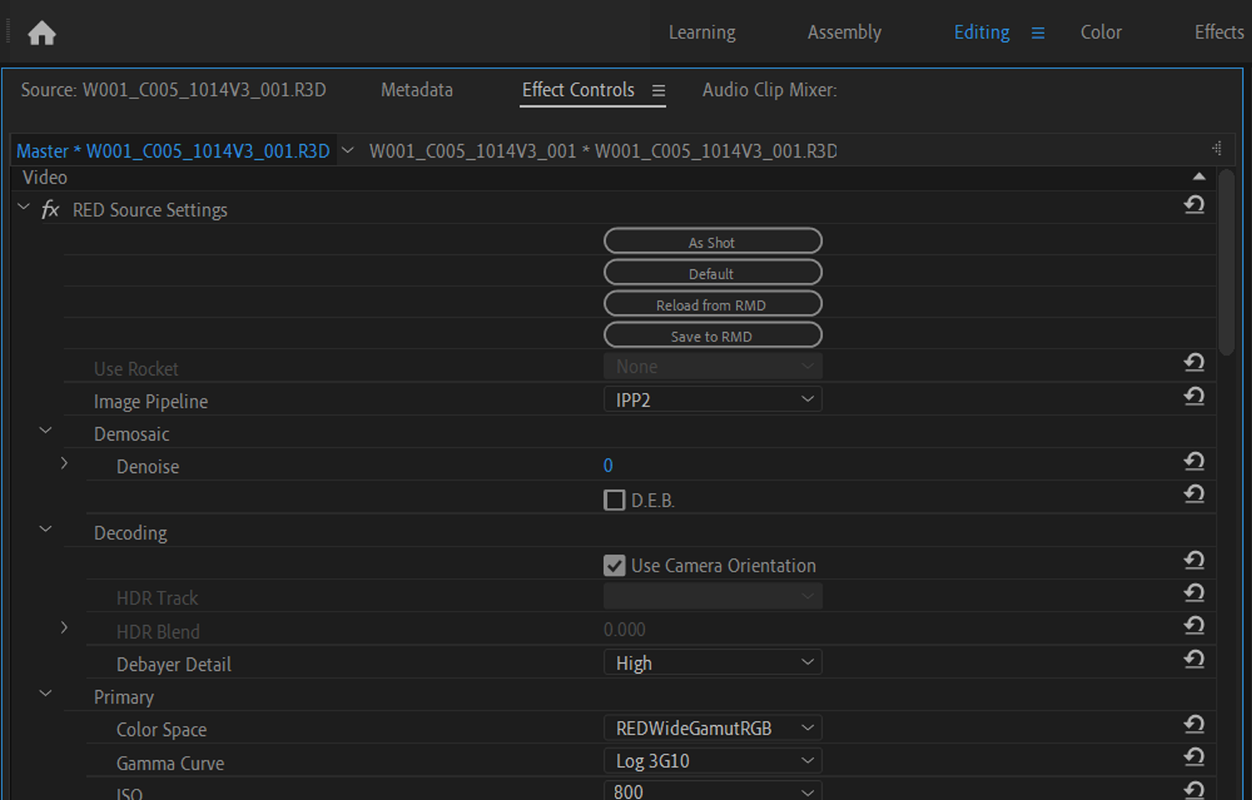Reset the Color Space parameter

tap(1194, 725)
